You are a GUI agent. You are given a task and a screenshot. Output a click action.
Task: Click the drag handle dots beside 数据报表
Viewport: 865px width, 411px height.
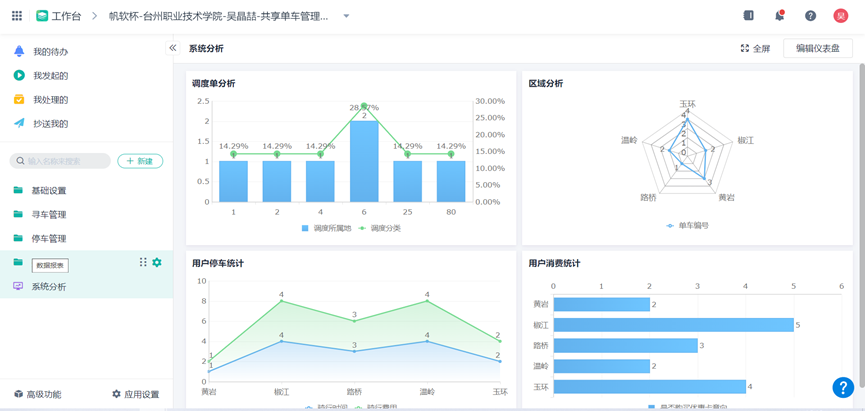coord(143,263)
